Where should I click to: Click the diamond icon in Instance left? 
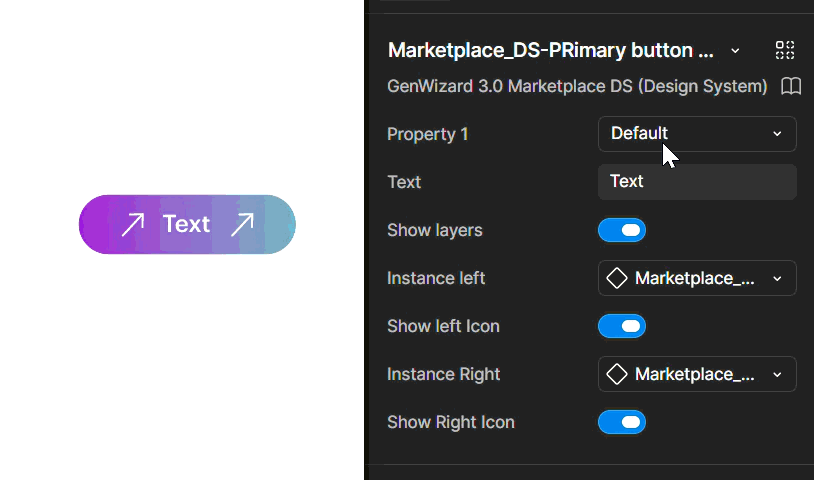pos(617,278)
